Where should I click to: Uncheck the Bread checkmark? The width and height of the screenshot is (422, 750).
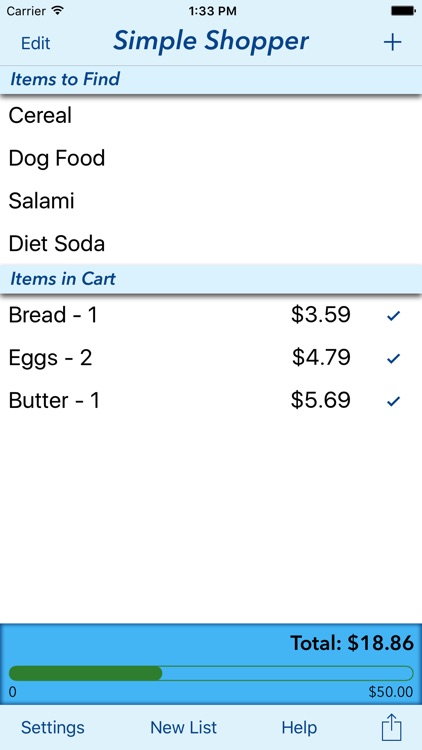(x=393, y=316)
